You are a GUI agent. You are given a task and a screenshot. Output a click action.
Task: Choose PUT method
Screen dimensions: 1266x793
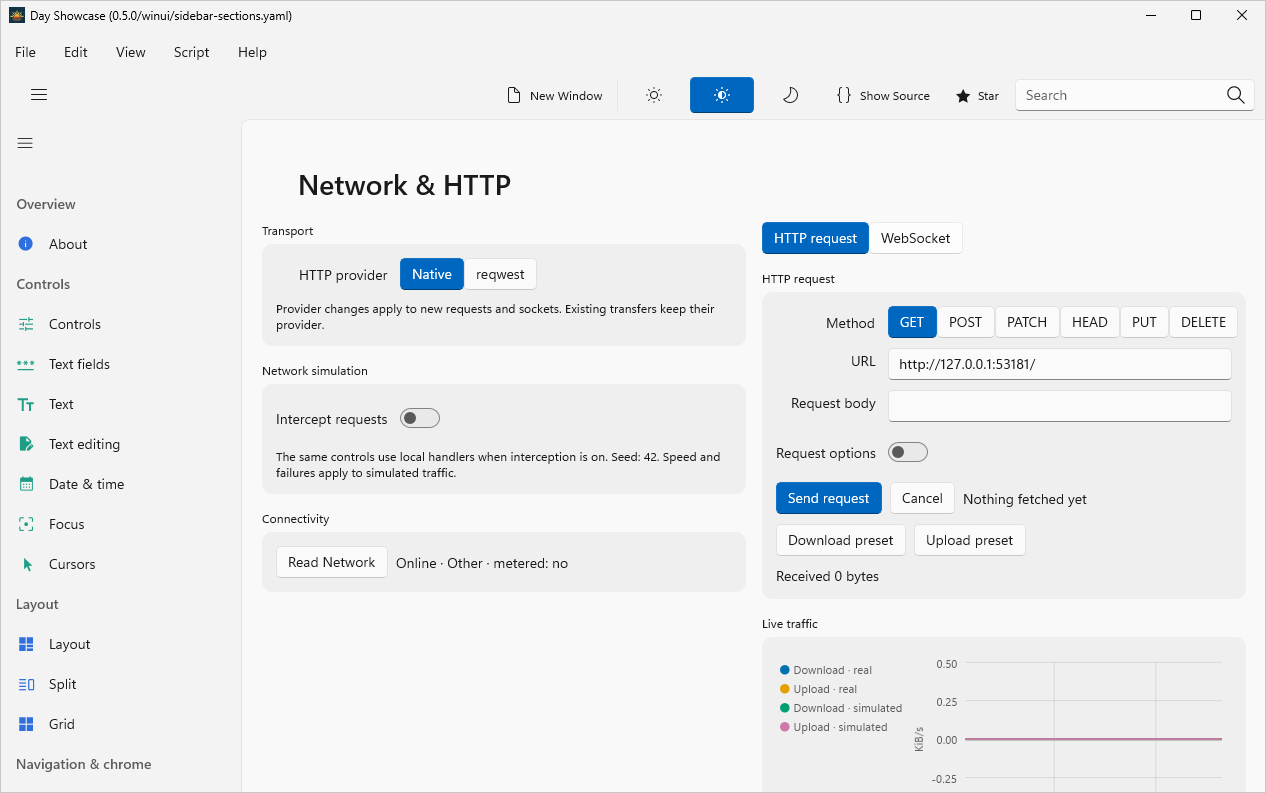coord(1144,322)
